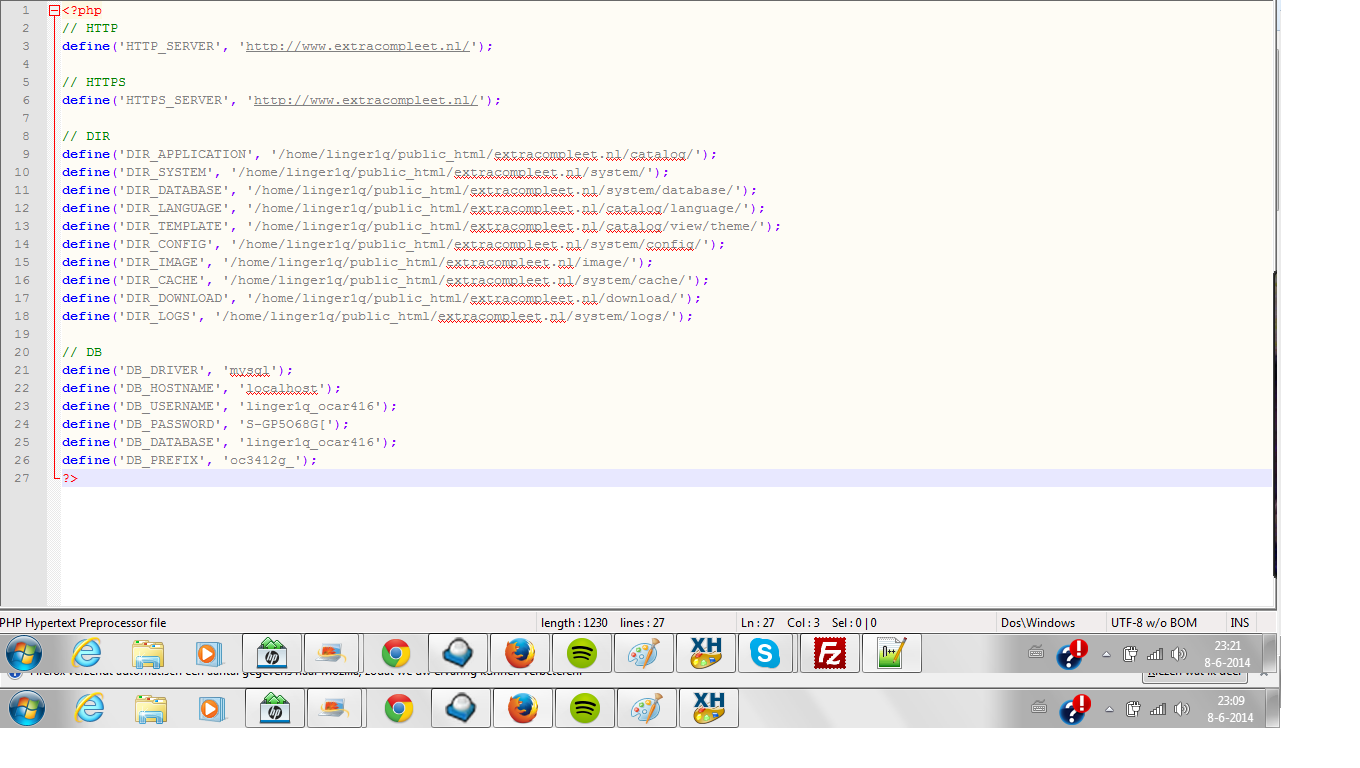Image resolution: width=1360 pixels, height=768 pixels.
Task: Click the DIR_LOGS define line
Action: (x=378, y=316)
